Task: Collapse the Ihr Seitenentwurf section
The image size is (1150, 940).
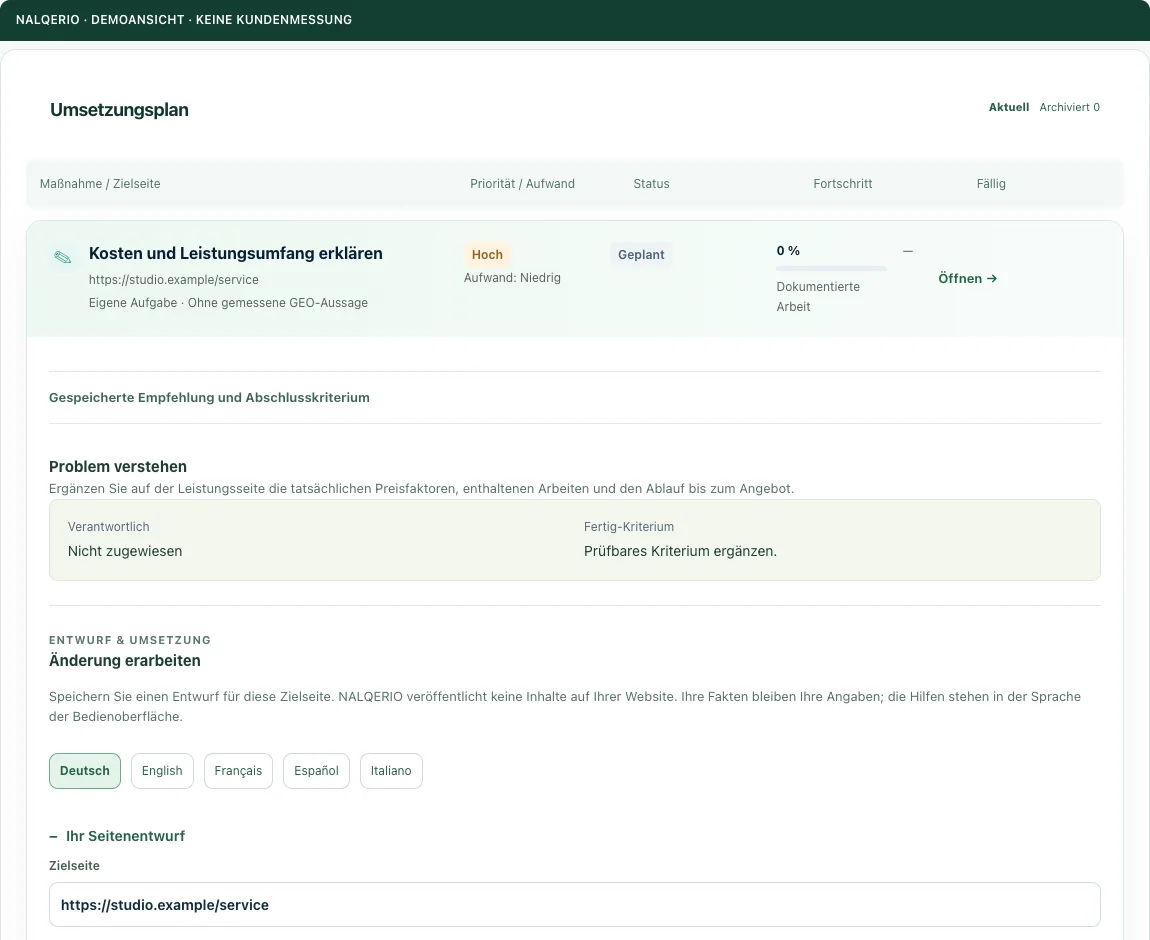Action: [117, 836]
